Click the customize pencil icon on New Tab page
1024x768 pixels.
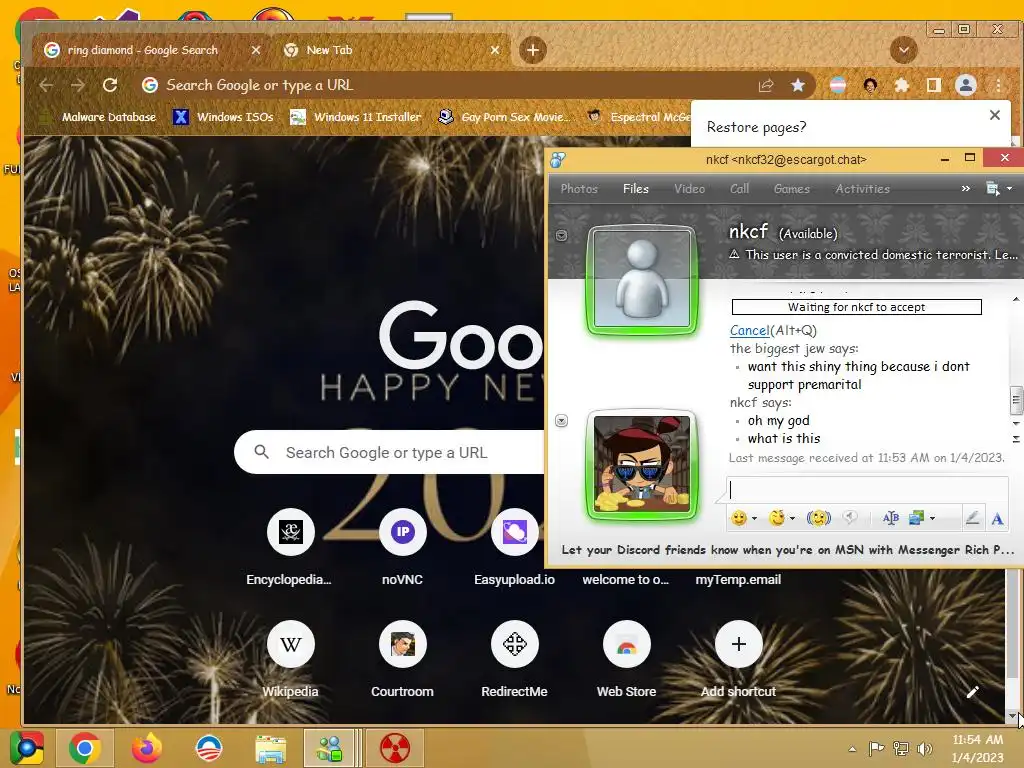coord(972,692)
